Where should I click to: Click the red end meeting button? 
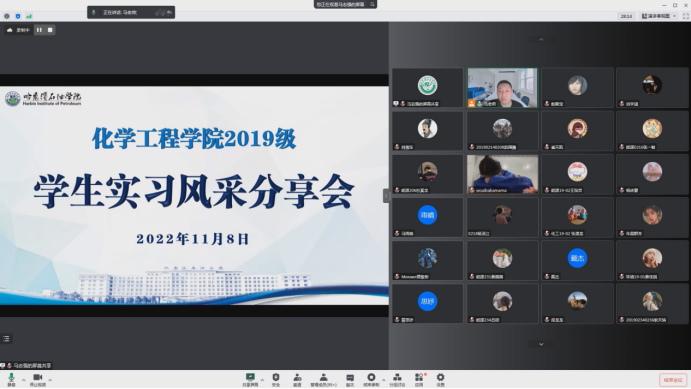(673, 380)
